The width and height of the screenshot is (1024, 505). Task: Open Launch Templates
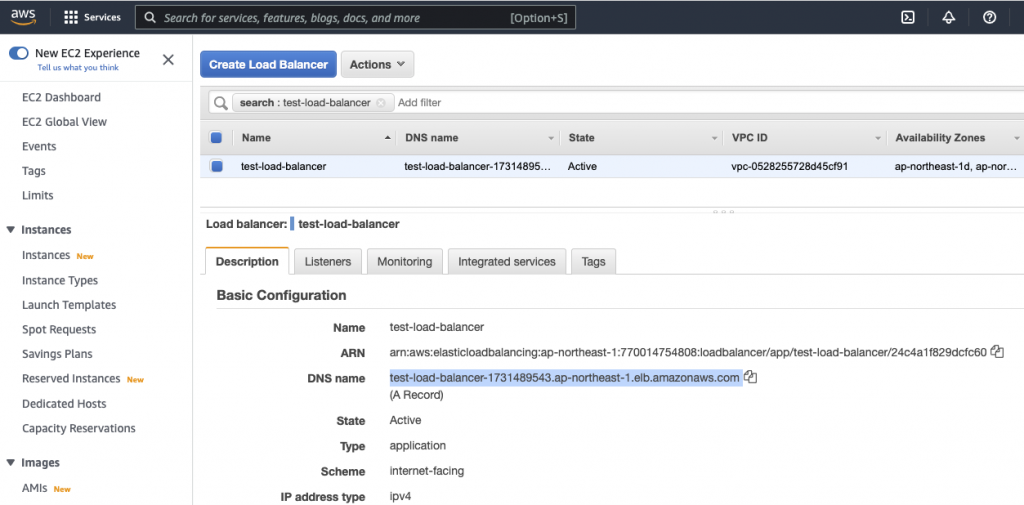[69, 305]
